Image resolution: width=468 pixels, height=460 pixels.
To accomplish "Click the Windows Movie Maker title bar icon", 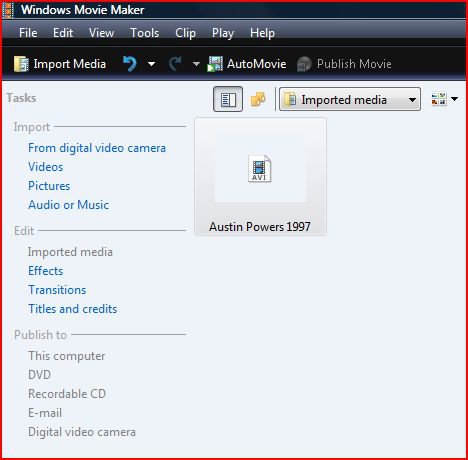I will pyautogui.click(x=8, y=10).
